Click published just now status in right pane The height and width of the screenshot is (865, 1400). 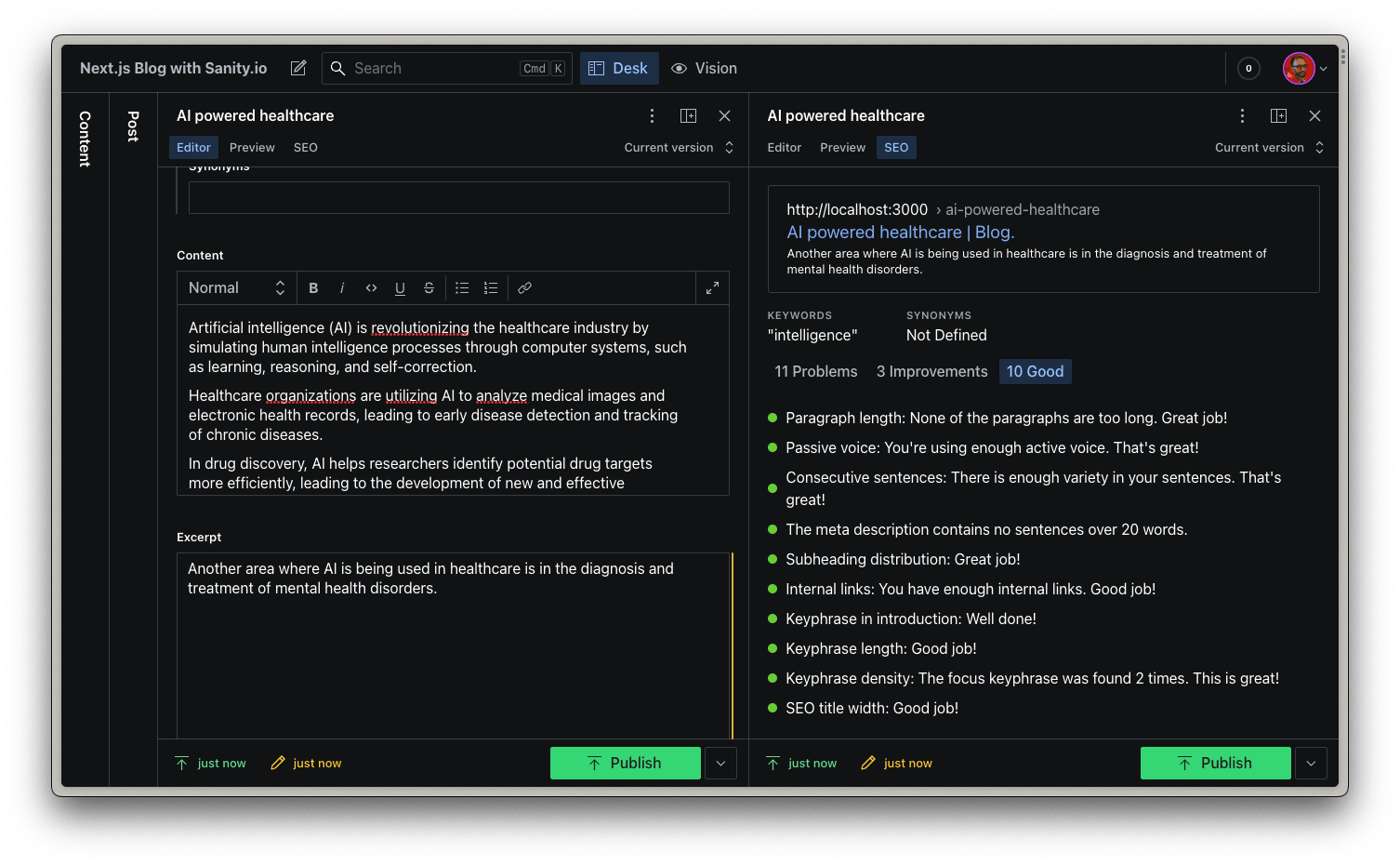tap(801, 763)
